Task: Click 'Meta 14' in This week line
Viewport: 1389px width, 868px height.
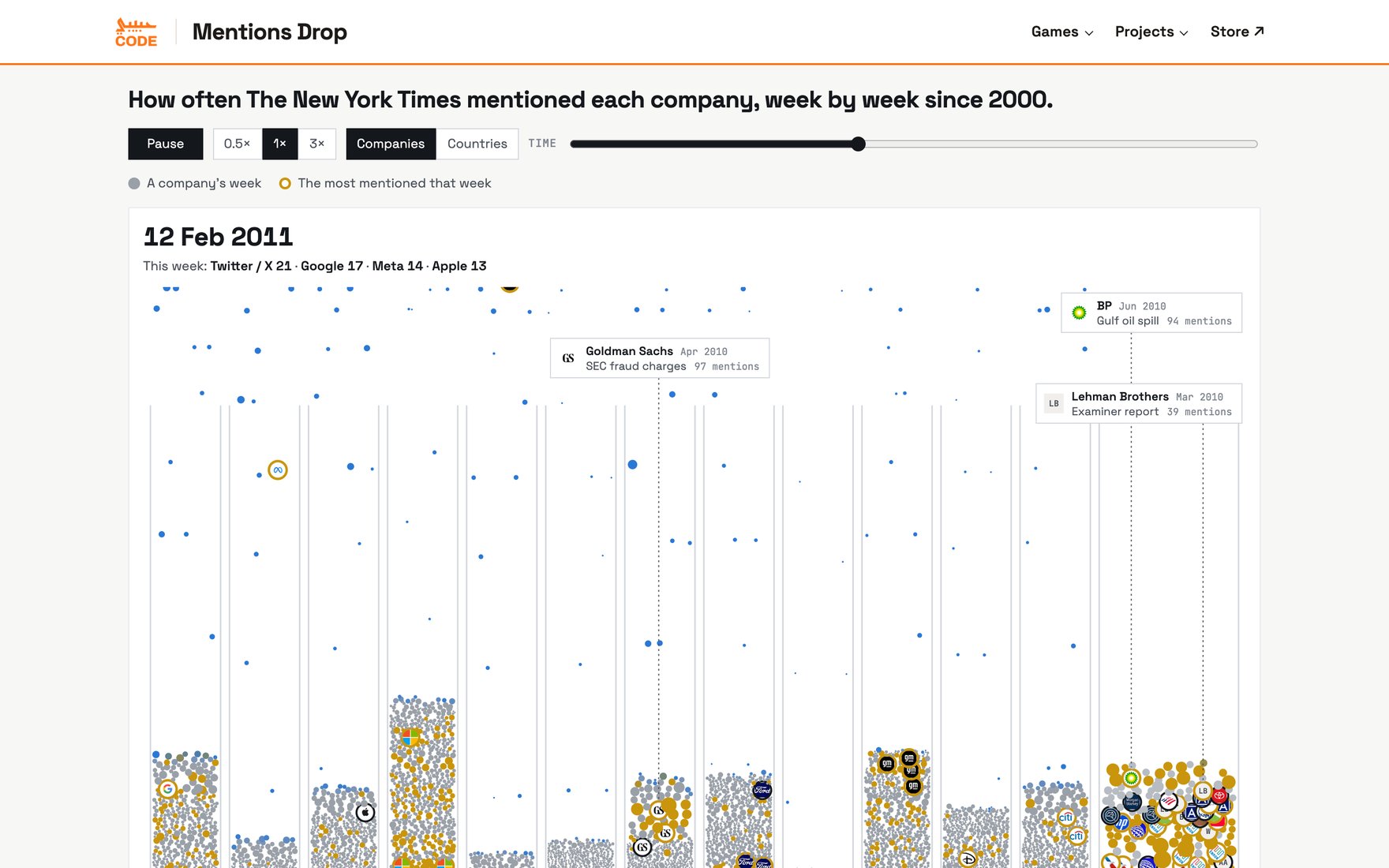Action: coord(398,266)
